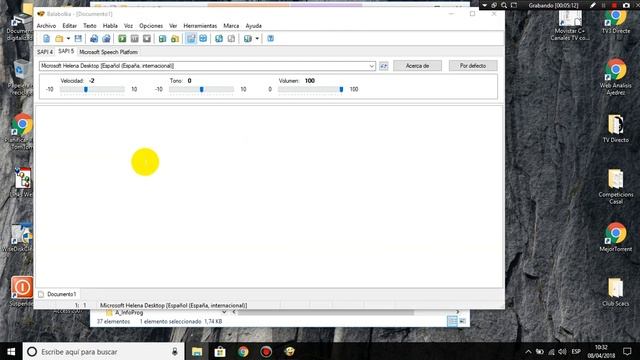Open the Ver menu

click(x=173, y=26)
